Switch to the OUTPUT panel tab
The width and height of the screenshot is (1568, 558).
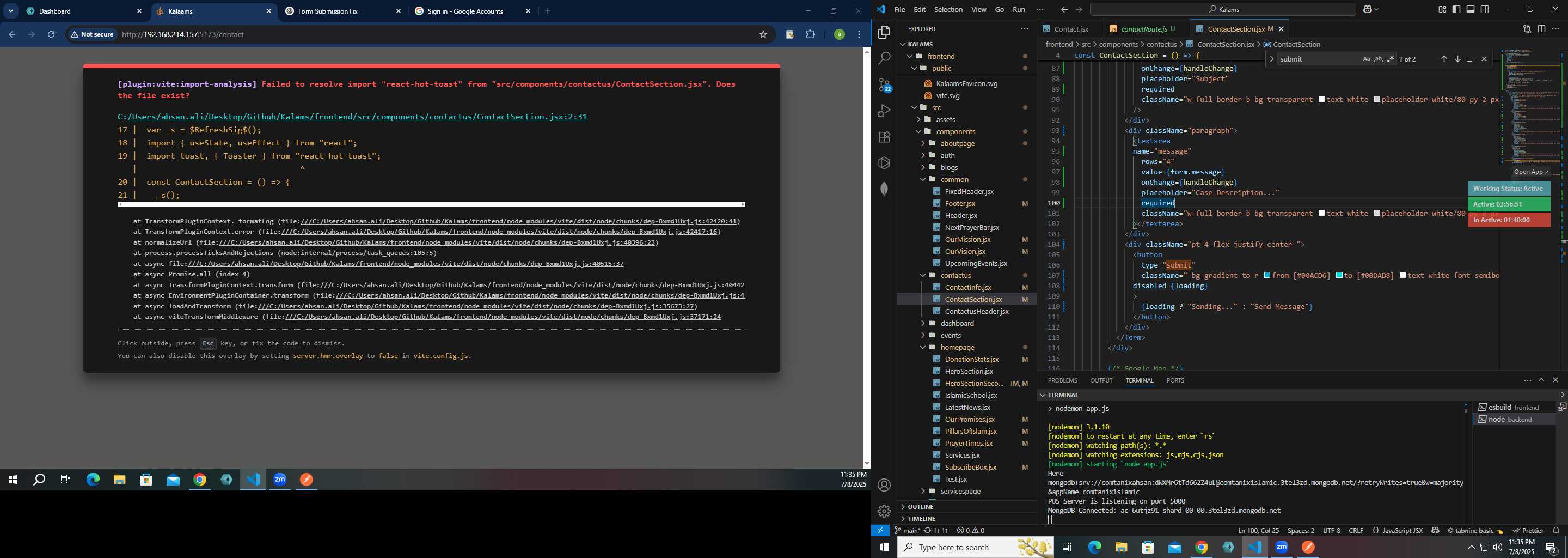[x=1100, y=380]
